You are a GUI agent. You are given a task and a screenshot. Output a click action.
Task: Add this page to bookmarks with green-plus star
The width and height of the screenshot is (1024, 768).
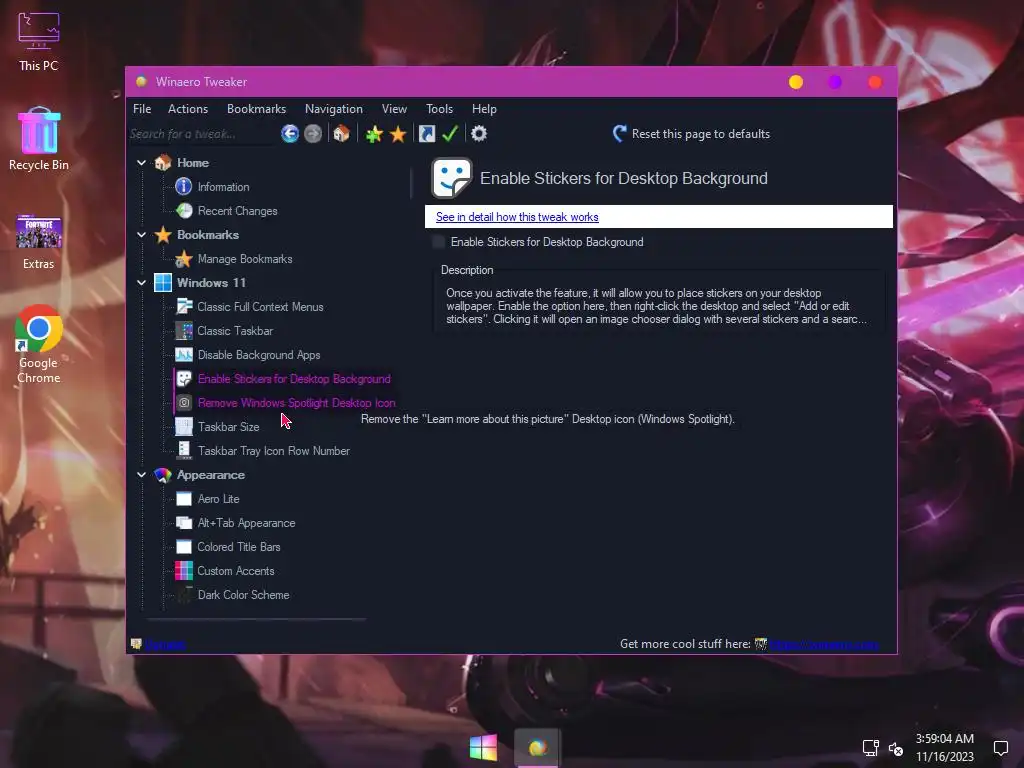[x=374, y=134]
